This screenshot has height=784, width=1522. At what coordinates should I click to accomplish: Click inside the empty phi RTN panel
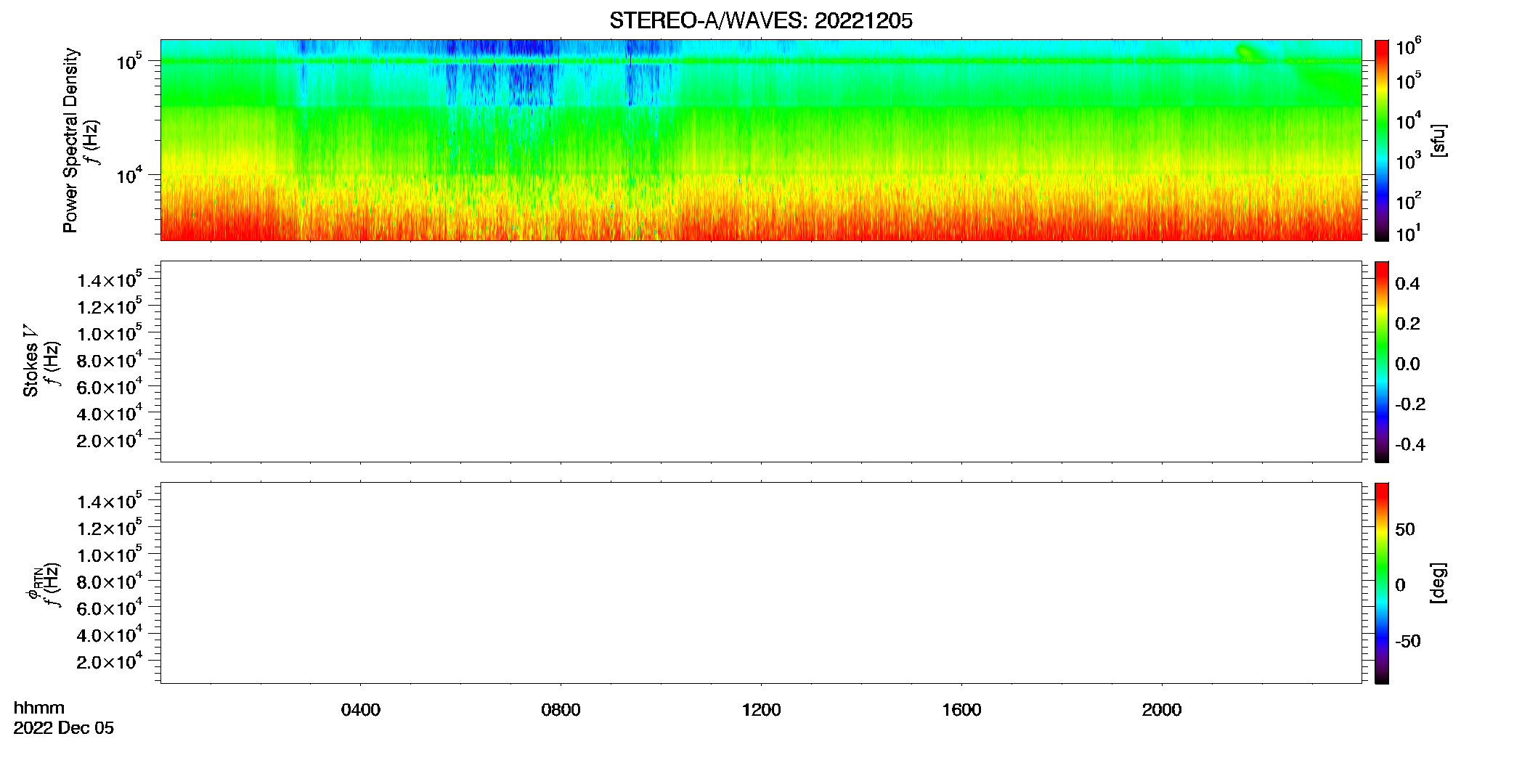click(x=760, y=583)
